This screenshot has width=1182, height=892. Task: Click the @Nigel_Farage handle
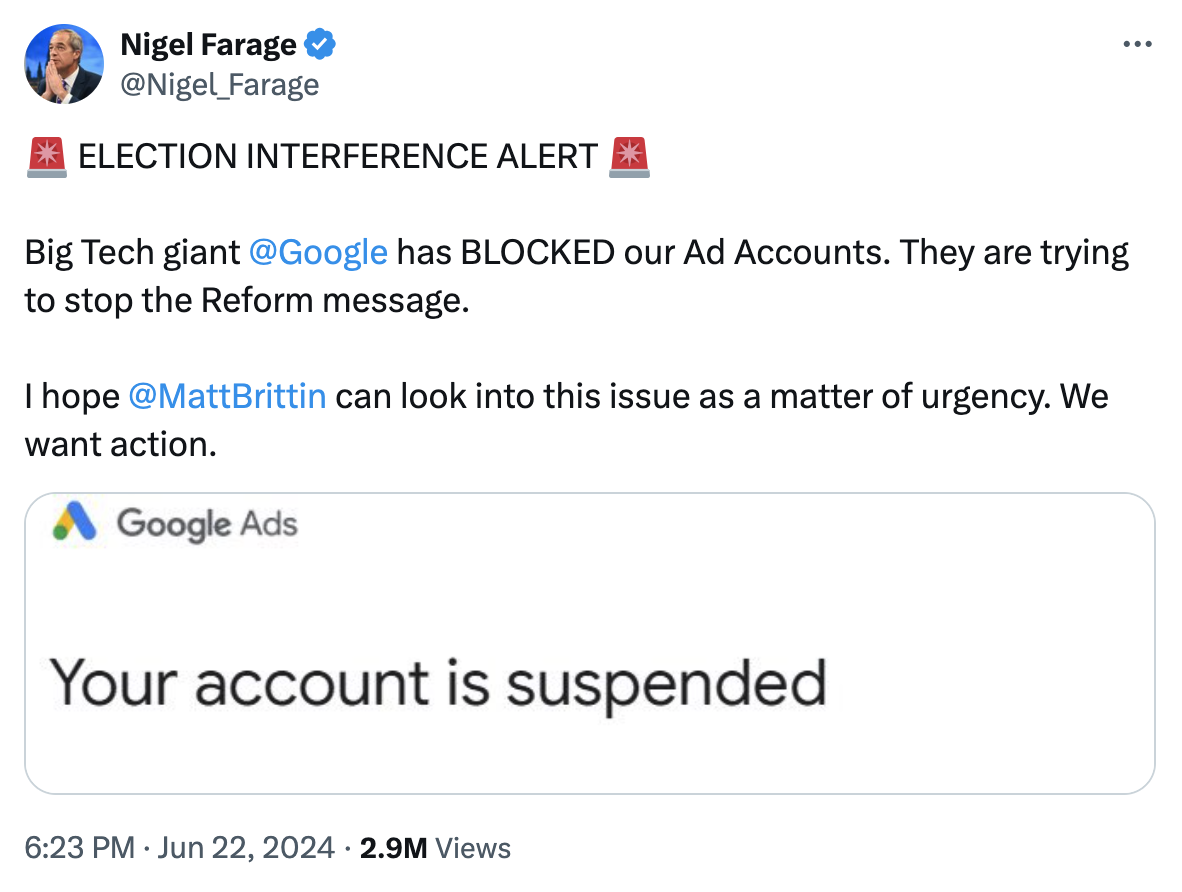[x=219, y=85]
